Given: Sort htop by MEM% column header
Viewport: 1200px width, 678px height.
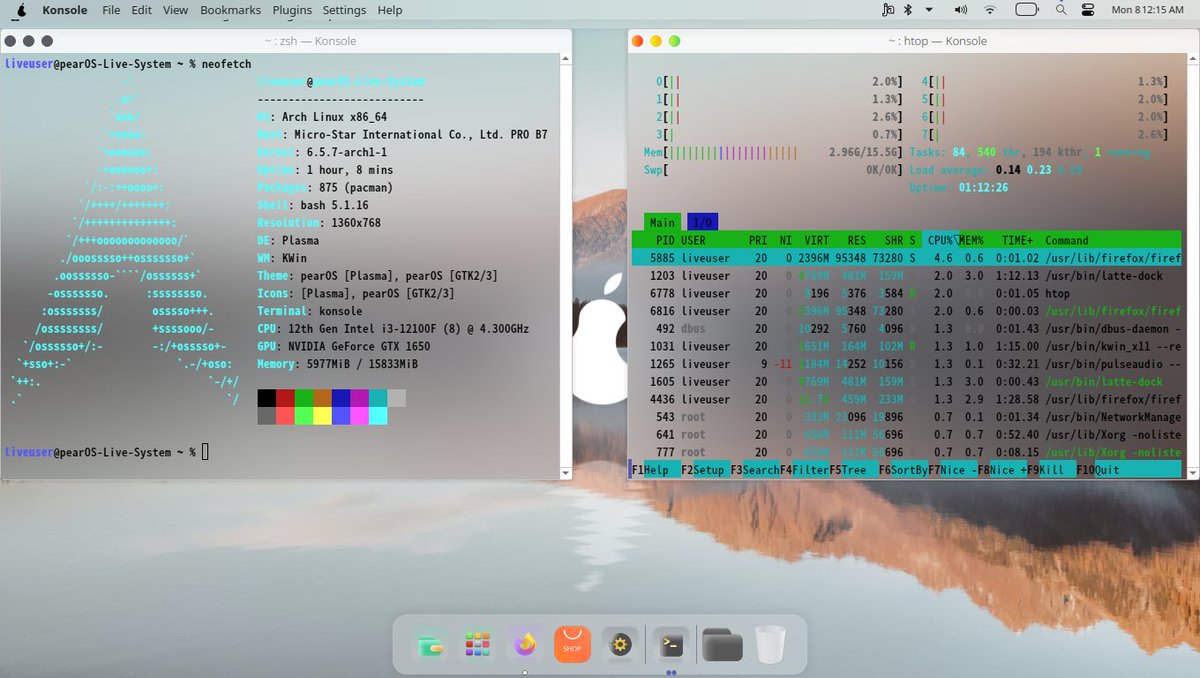Looking at the screenshot, I should (972, 240).
